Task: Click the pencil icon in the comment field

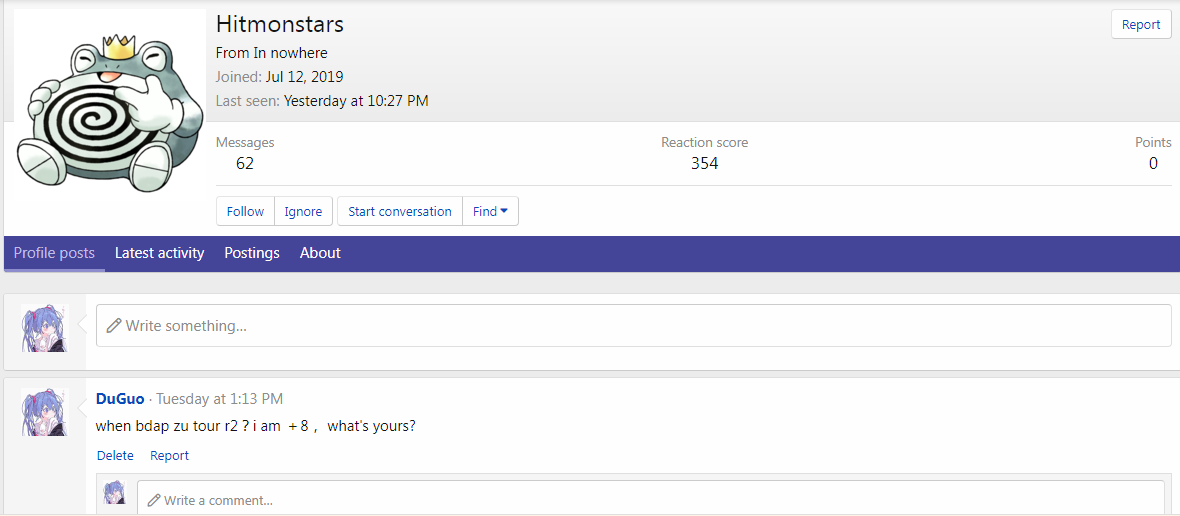Action: [x=153, y=499]
